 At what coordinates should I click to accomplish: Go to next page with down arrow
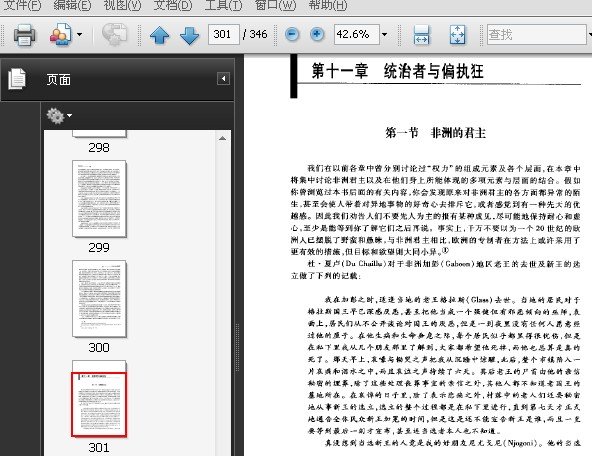click(190, 35)
